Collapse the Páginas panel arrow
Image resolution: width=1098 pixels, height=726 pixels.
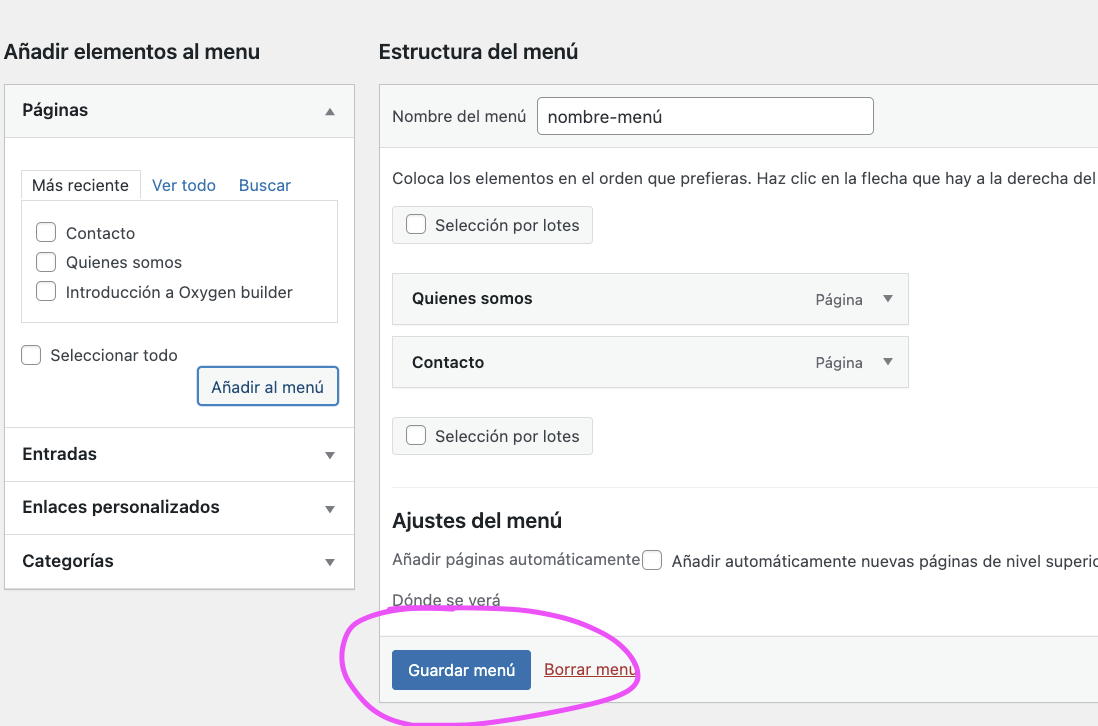click(x=330, y=111)
